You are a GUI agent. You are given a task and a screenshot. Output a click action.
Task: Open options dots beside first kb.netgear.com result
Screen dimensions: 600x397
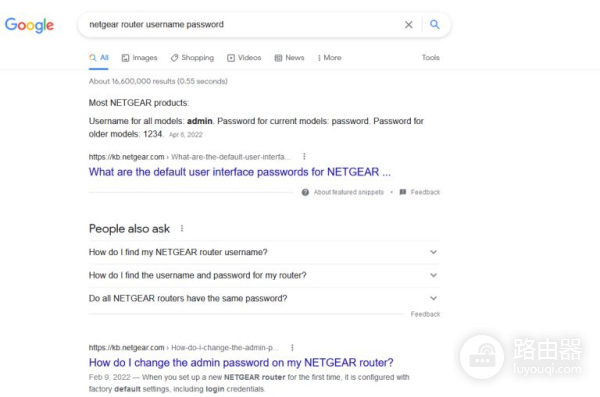pos(304,156)
